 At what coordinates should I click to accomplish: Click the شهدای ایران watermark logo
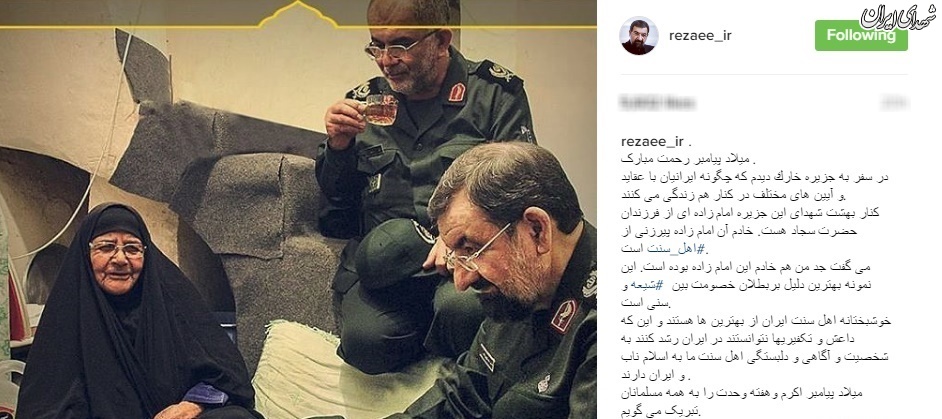point(898,17)
